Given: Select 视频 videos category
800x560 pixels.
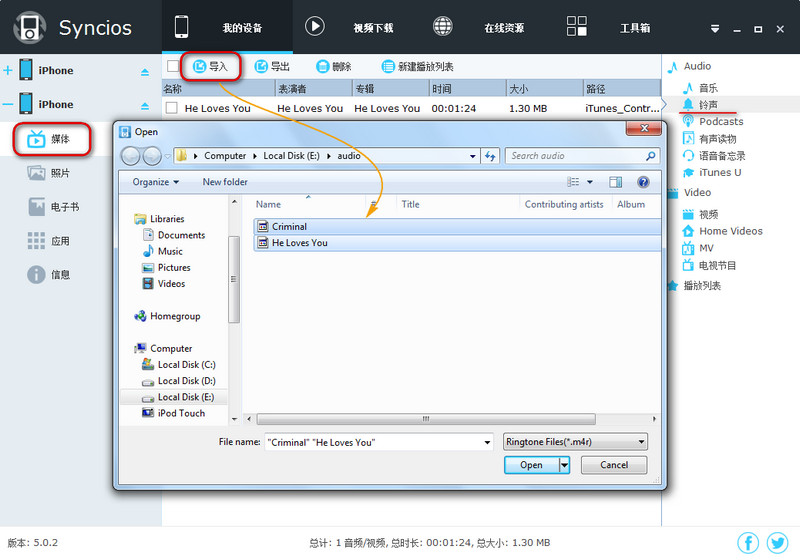Looking at the screenshot, I should tap(701, 214).
